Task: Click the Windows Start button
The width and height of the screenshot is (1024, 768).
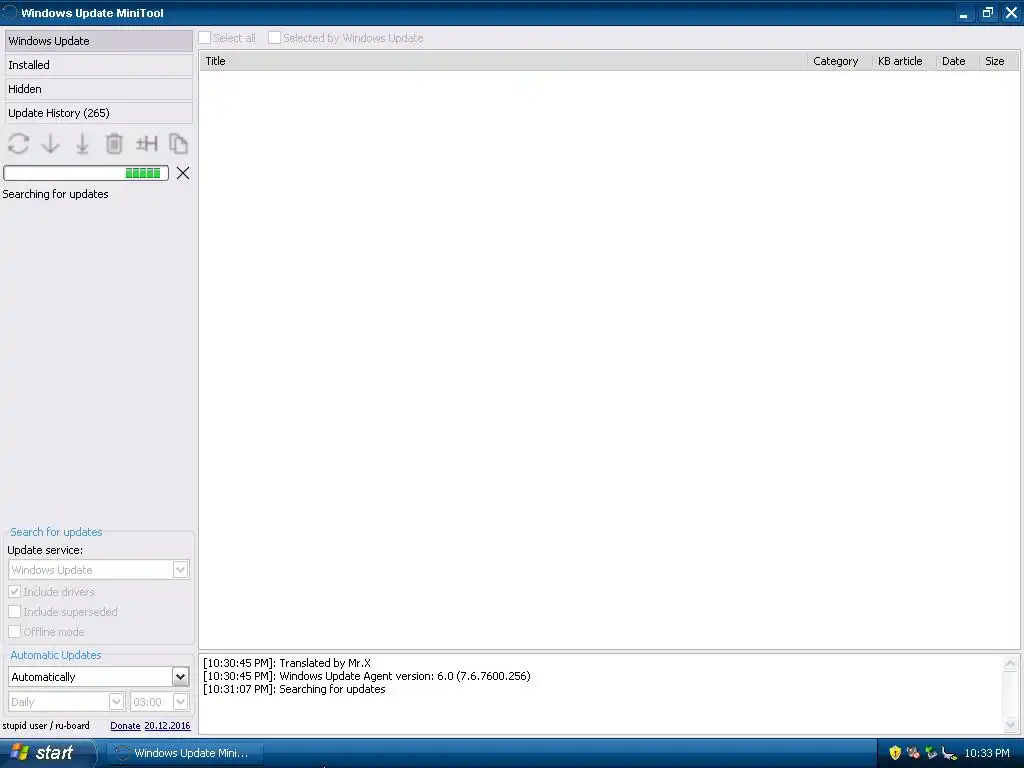Action: (47, 753)
